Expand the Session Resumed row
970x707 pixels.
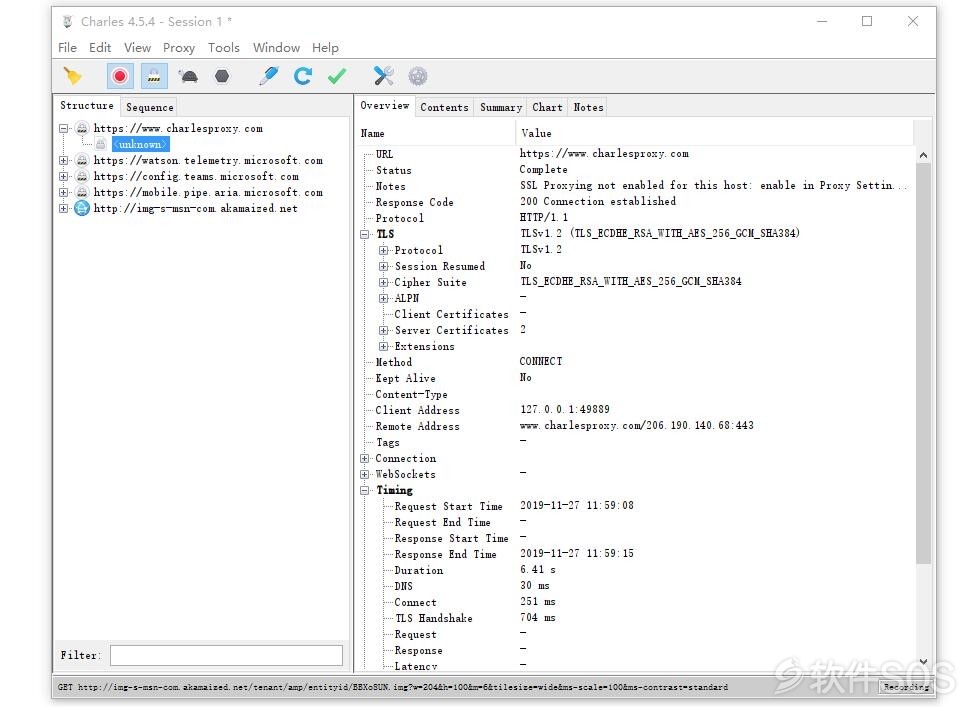point(384,266)
